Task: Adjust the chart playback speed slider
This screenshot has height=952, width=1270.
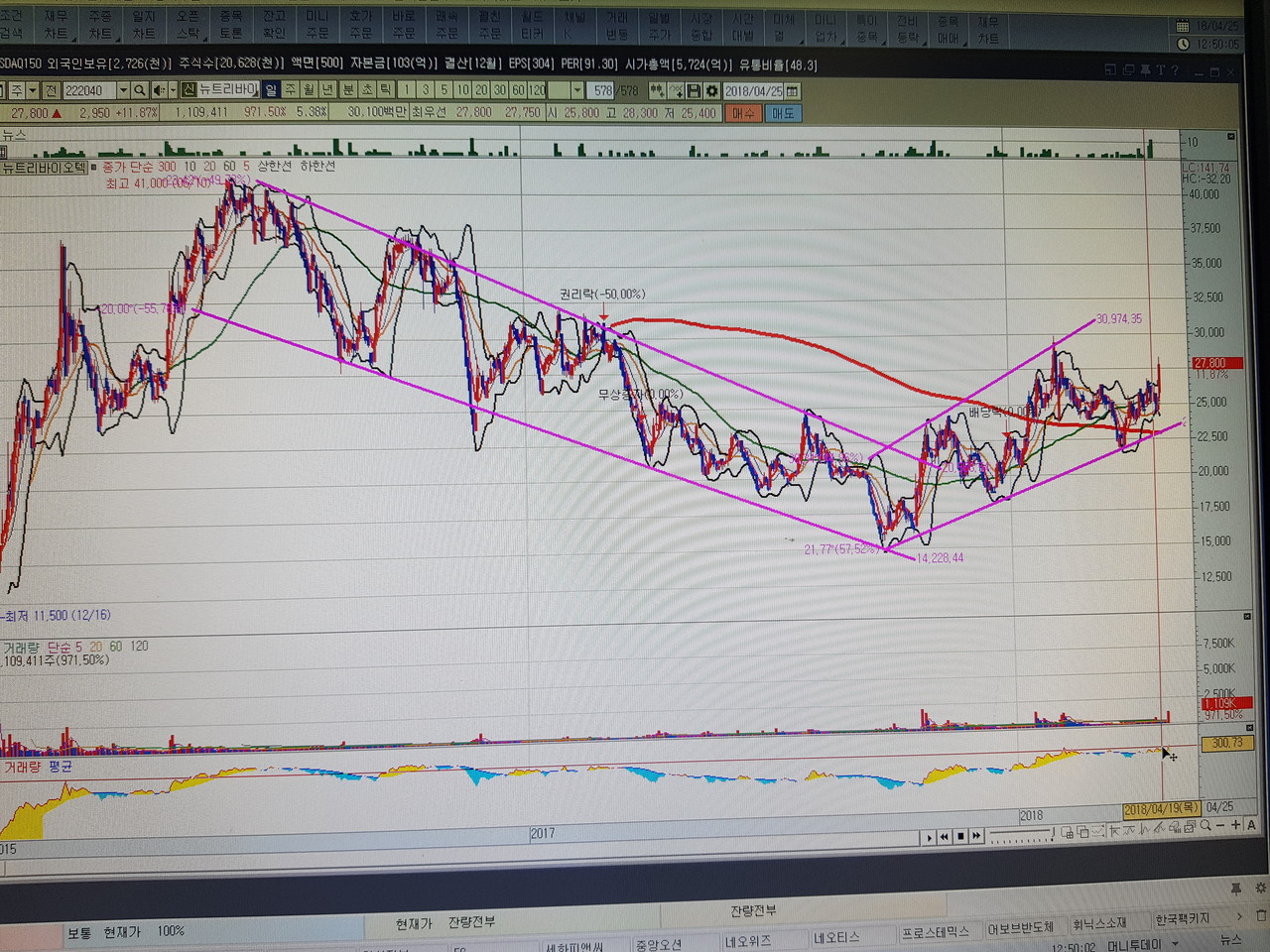Action: tap(1023, 836)
